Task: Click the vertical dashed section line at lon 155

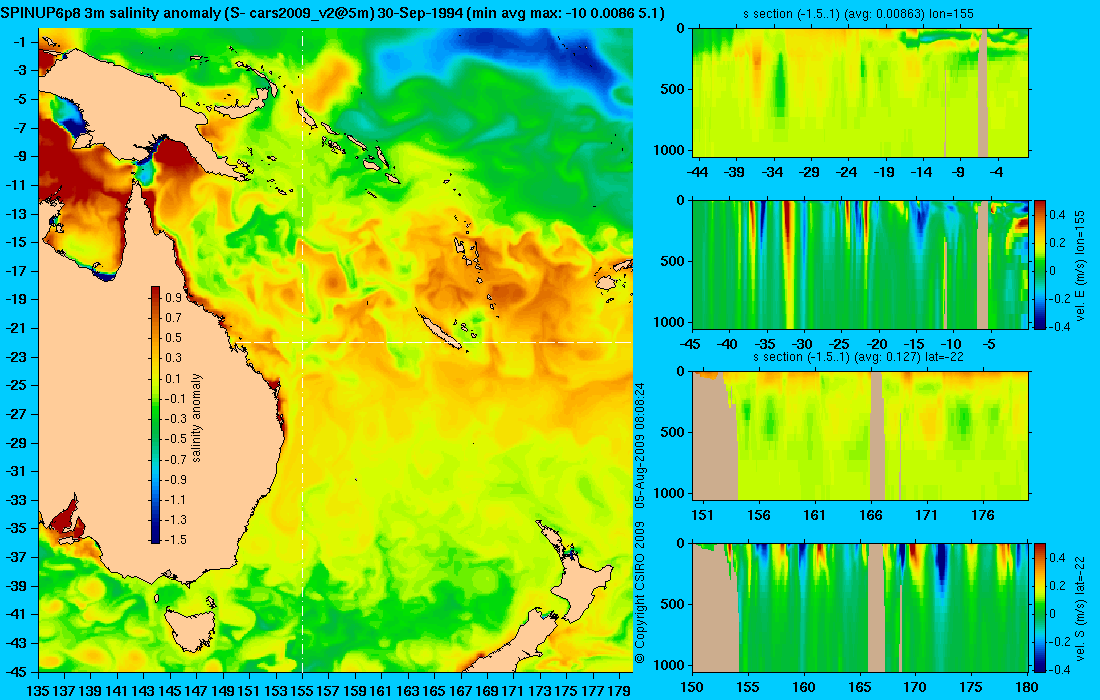Action: tap(302, 349)
